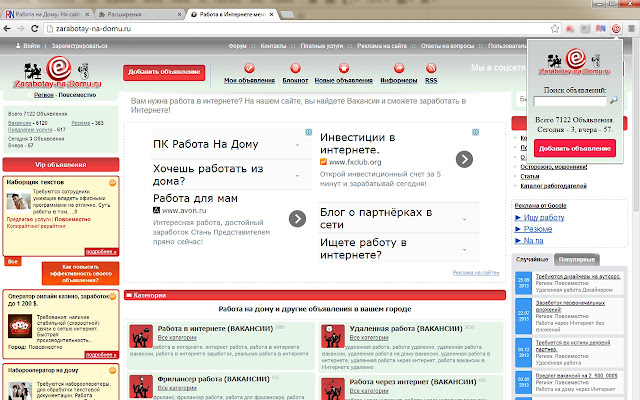Click the Реклама на сайте link below ads
The width and height of the screenshot is (640, 400).
[x=476, y=273]
